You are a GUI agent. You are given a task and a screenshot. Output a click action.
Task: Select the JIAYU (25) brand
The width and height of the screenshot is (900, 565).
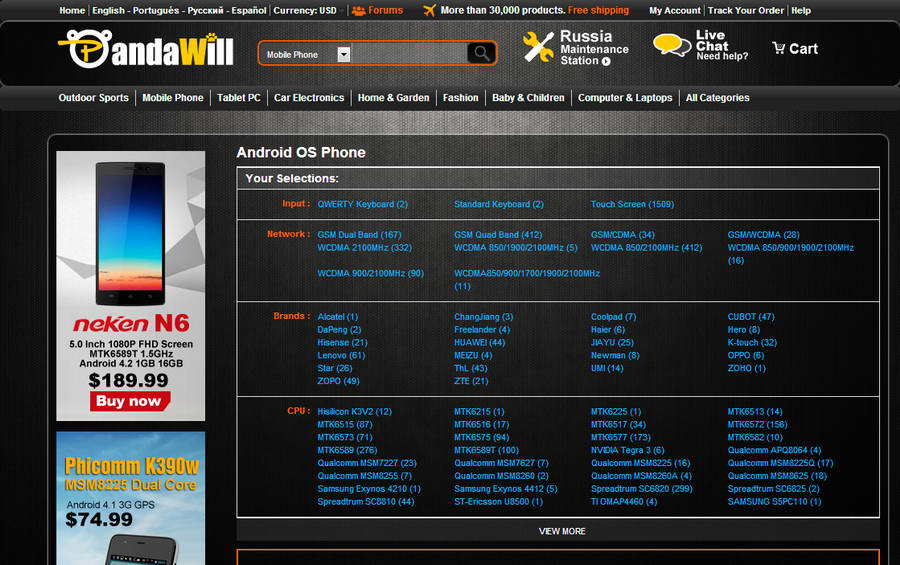pyautogui.click(x=612, y=342)
